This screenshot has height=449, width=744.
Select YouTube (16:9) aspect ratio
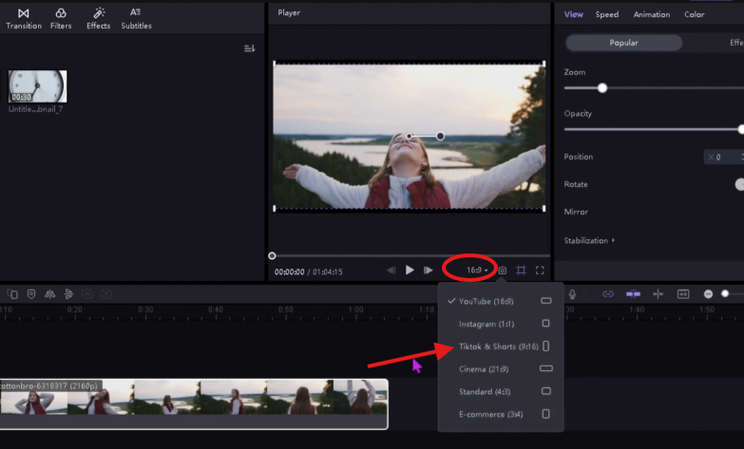click(501, 301)
